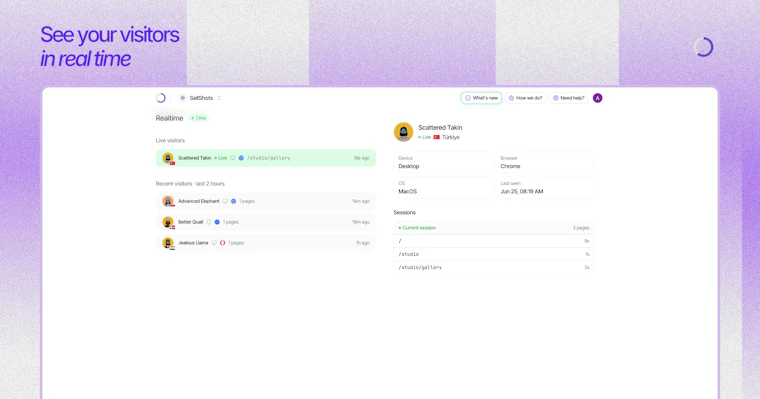Click the Opera browser icon in Jealous Llama row
Screen dimensions: 760x399
[x=222, y=243]
